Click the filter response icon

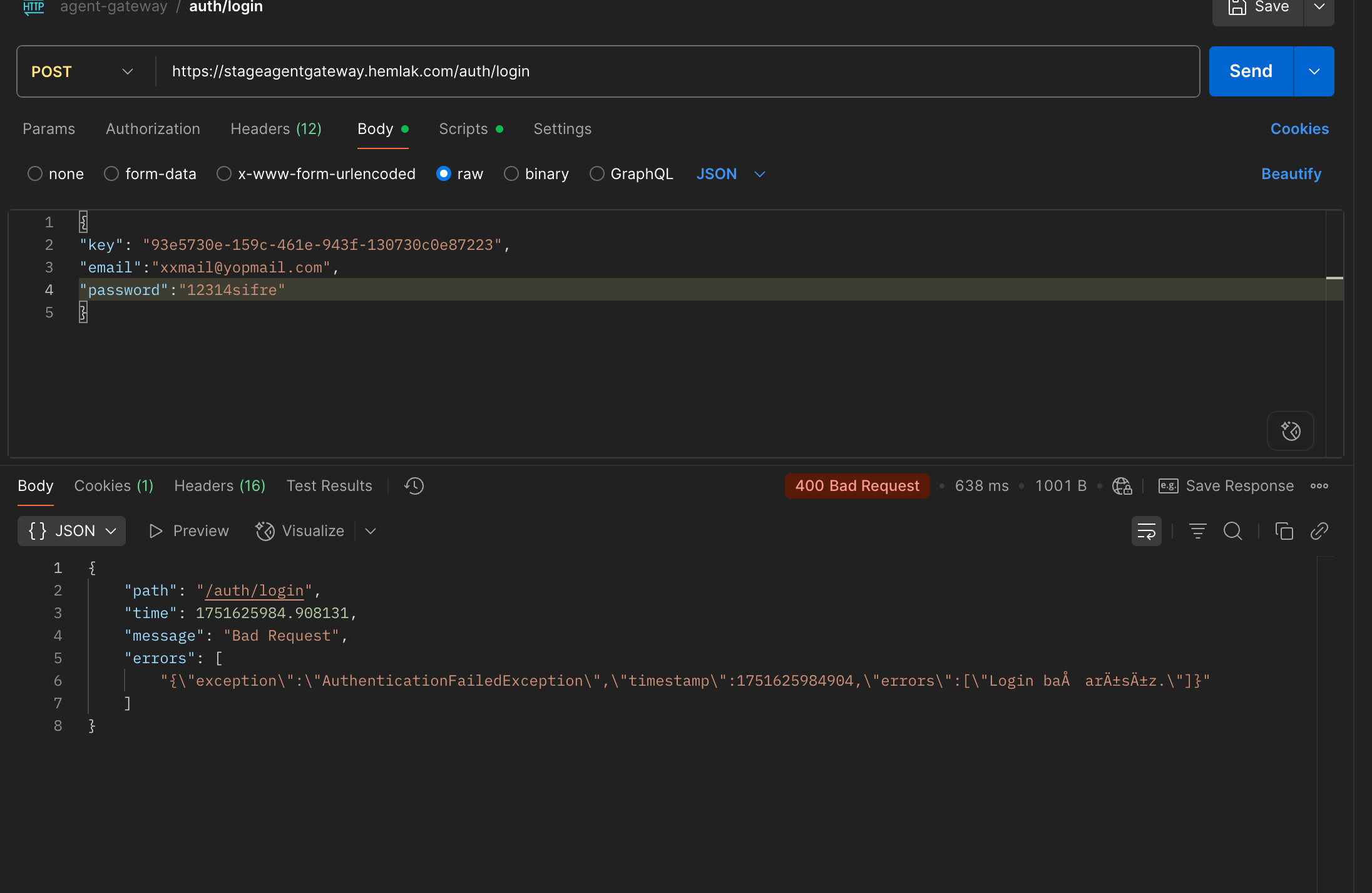(x=1197, y=531)
